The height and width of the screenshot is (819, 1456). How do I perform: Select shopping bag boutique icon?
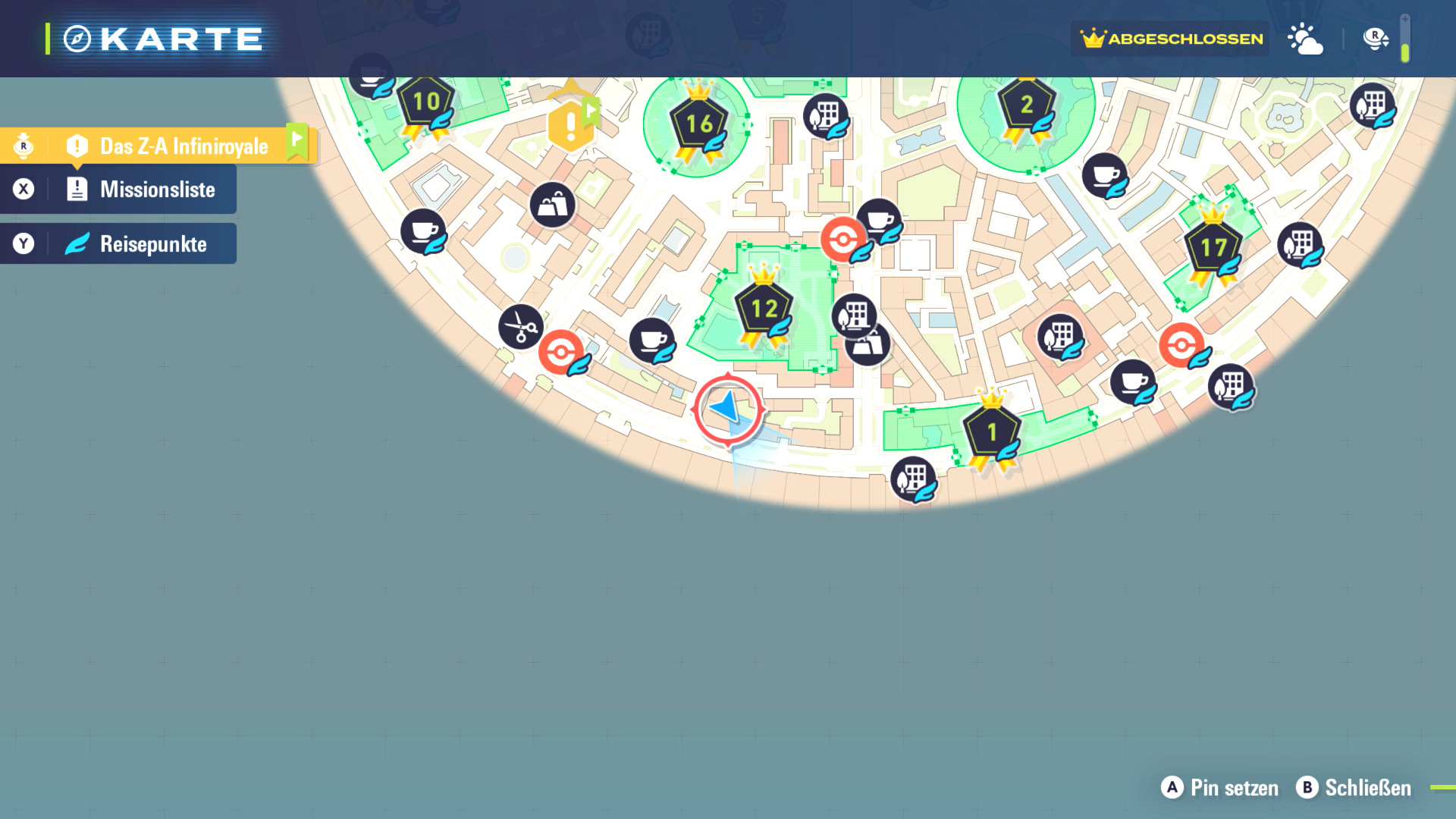click(552, 205)
